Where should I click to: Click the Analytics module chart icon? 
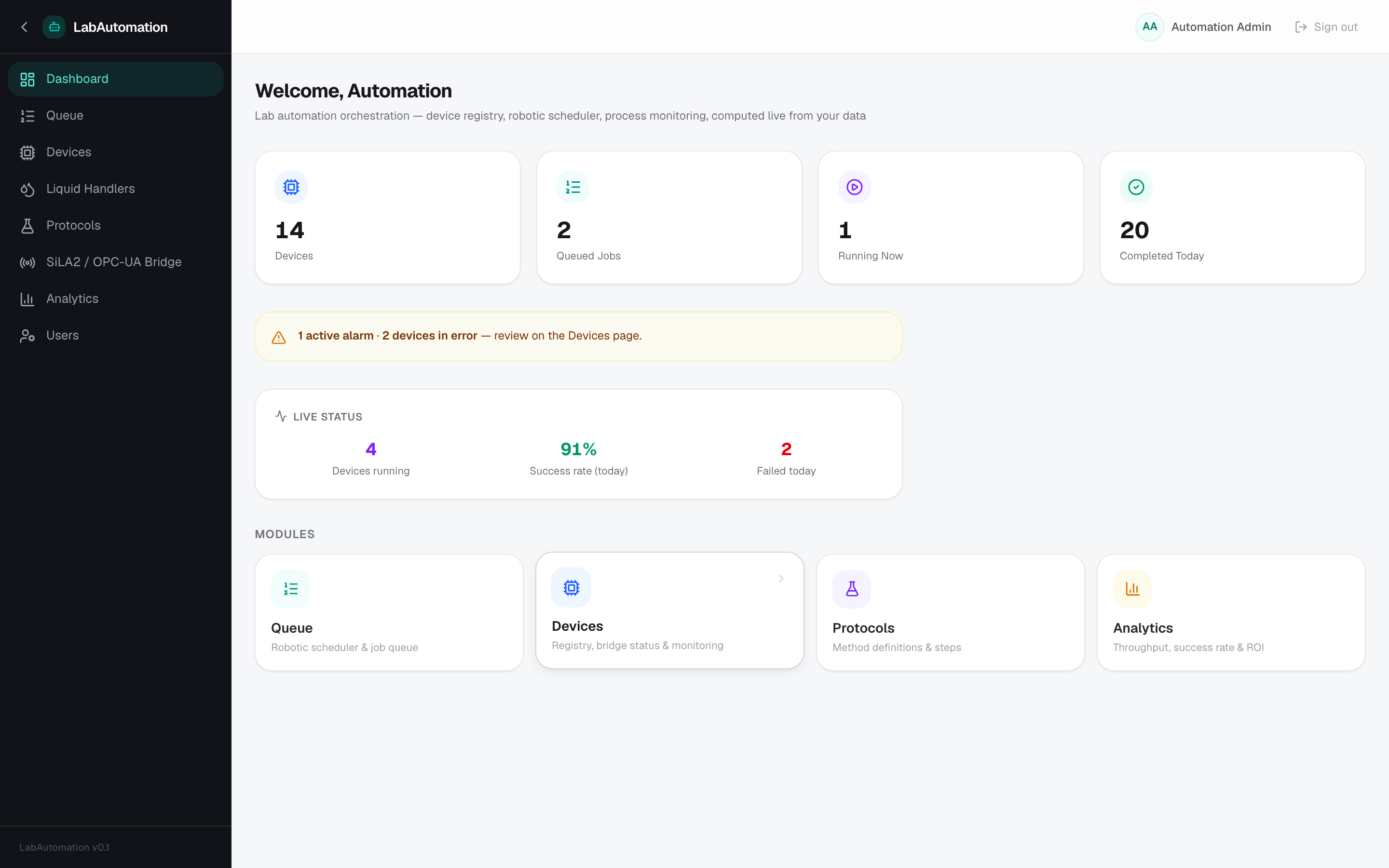[1132, 589]
